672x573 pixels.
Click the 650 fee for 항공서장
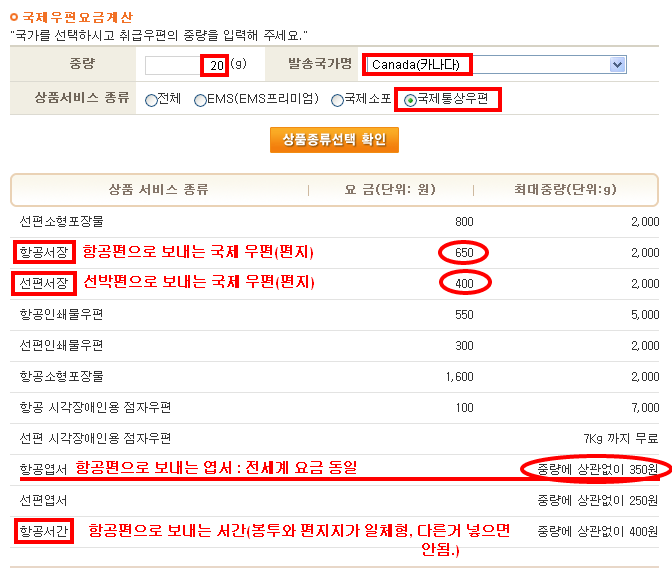coord(464,252)
